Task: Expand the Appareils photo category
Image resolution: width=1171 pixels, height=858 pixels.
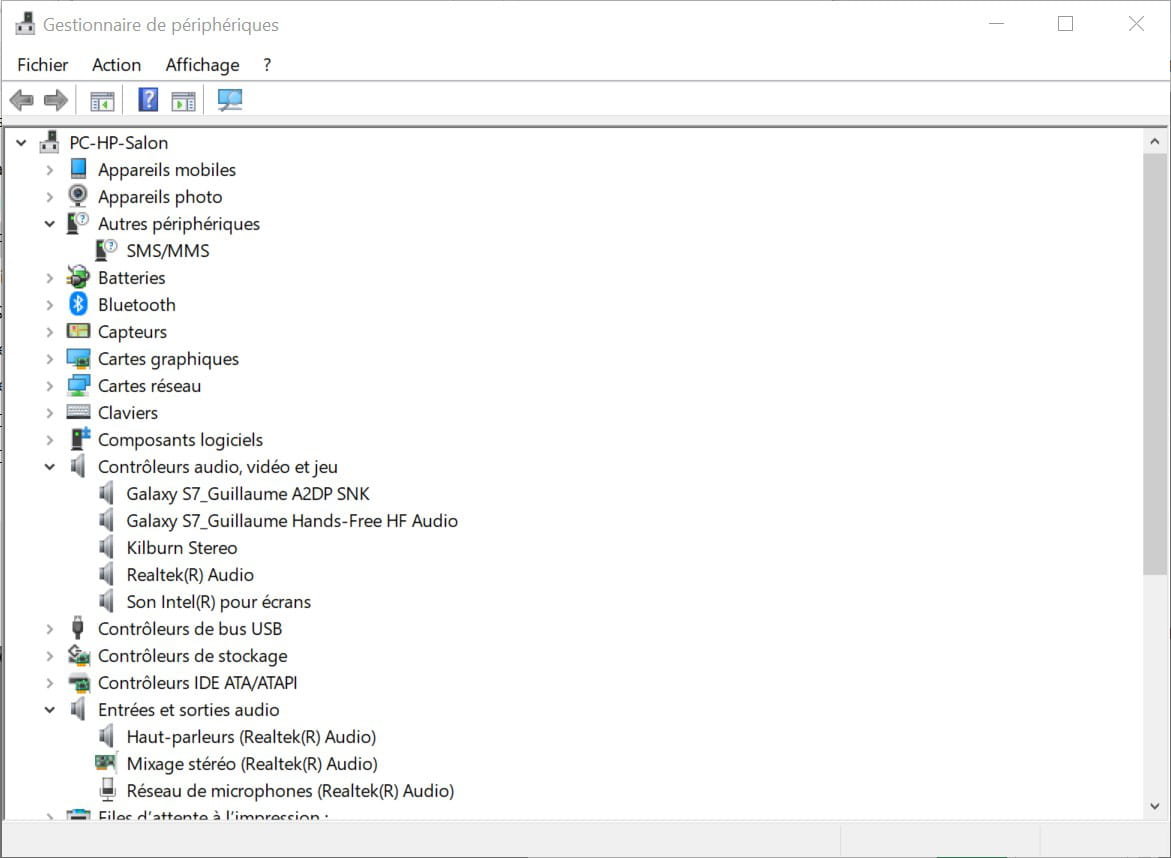Action: [49, 196]
